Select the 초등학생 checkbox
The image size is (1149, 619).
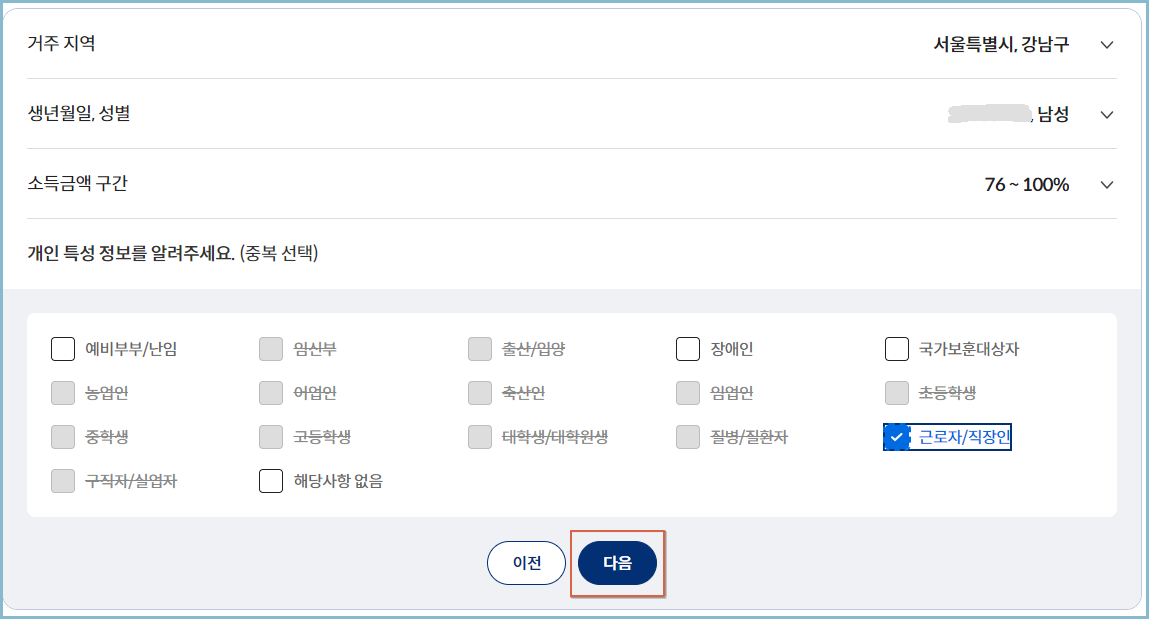tap(896, 393)
